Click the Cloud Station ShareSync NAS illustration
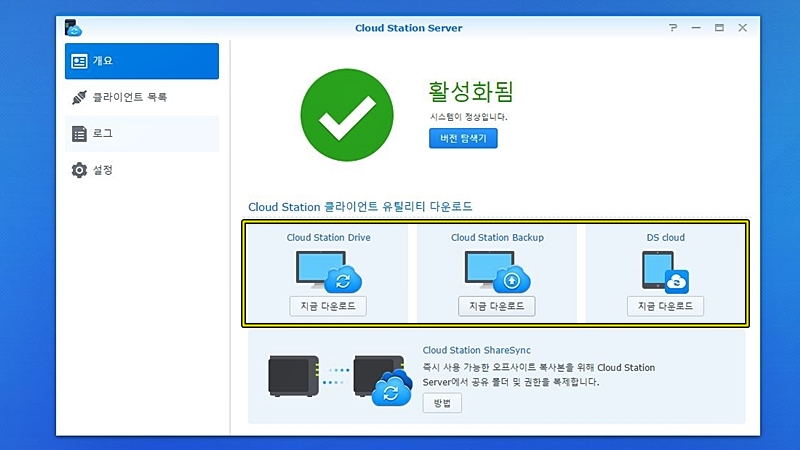Viewport: 800px width, 450px height. [340, 379]
